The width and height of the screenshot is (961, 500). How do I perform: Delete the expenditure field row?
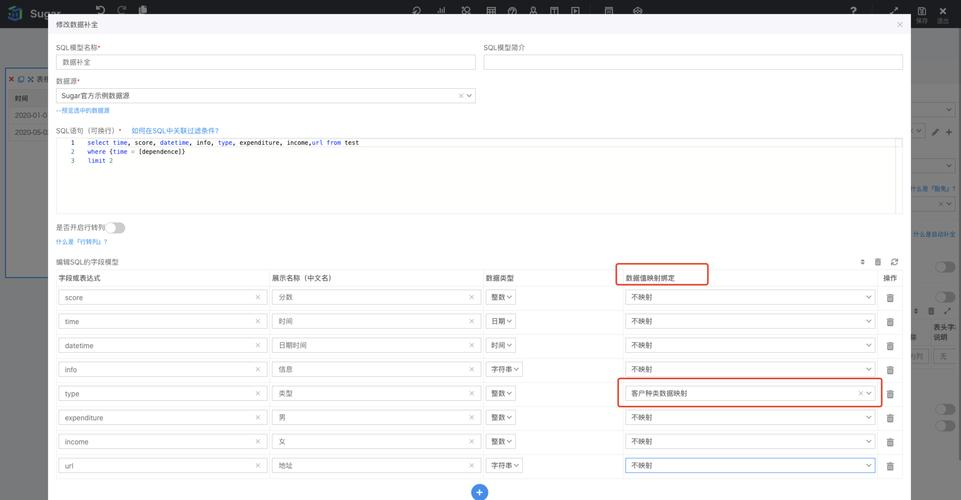[890, 418]
